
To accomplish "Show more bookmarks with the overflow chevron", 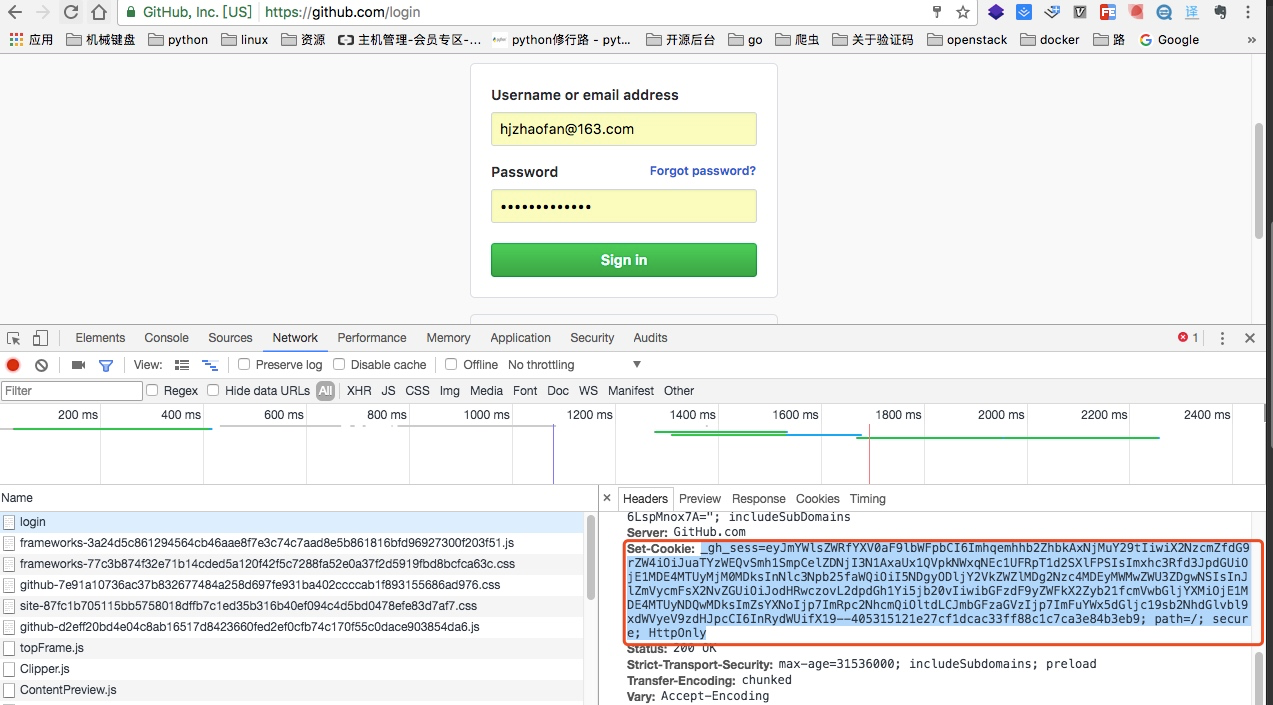I will [x=1252, y=40].
